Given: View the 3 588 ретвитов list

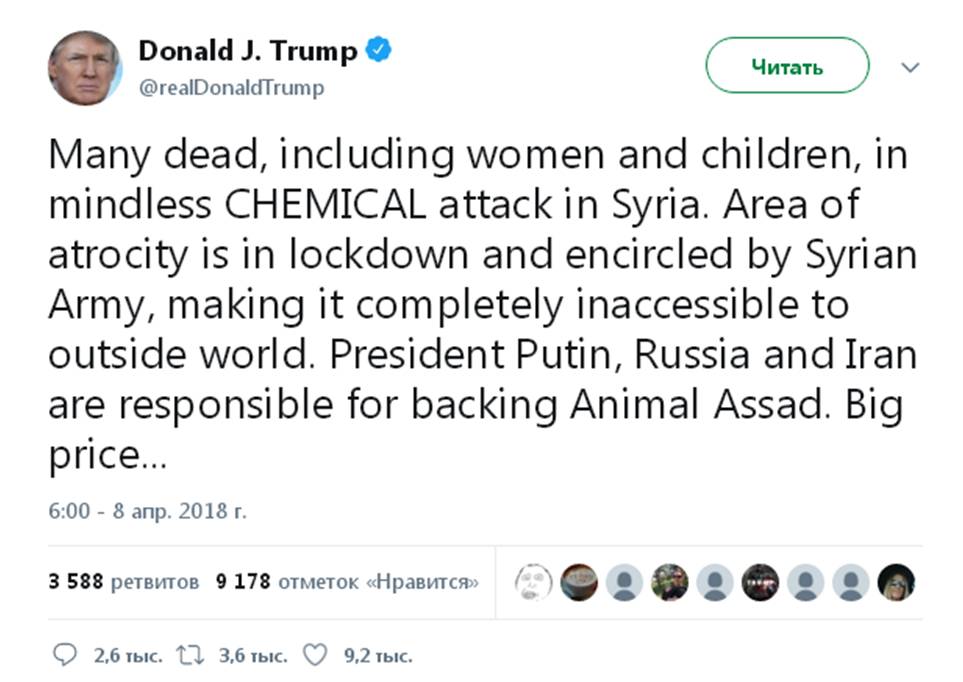Looking at the screenshot, I should tap(124, 581).
